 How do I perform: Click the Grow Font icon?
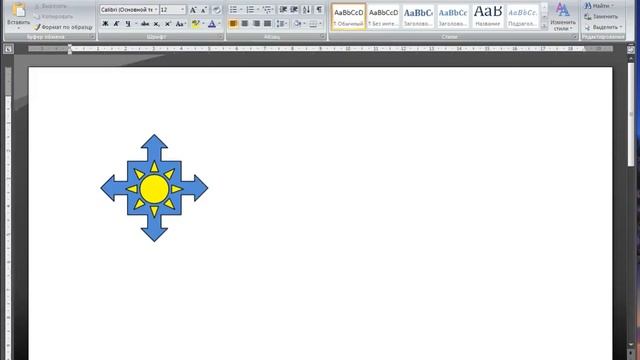point(193,10)
